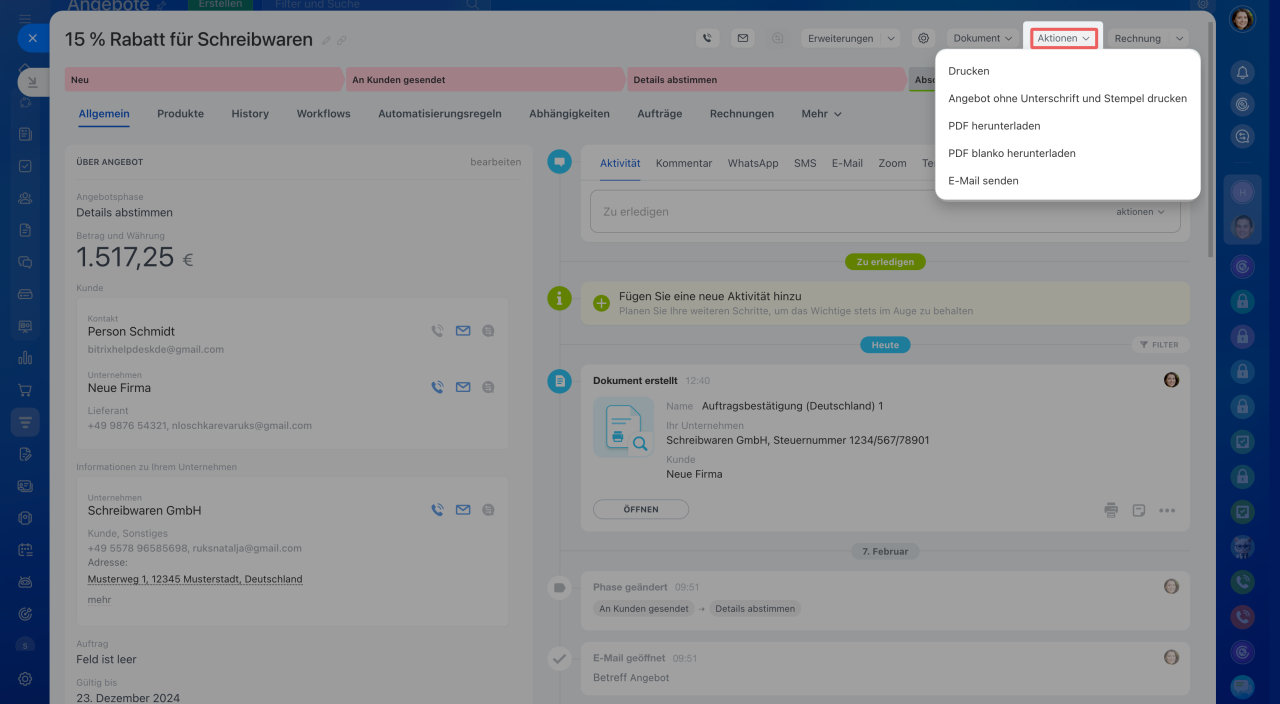Click the note icon on document card

(x=1138, y=510)
